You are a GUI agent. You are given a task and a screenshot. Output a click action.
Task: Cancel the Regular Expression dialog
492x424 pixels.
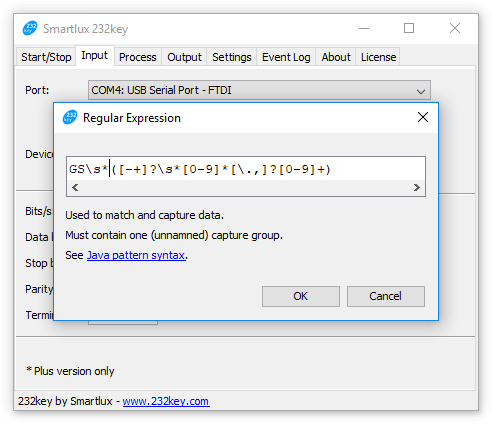point(386,296)
